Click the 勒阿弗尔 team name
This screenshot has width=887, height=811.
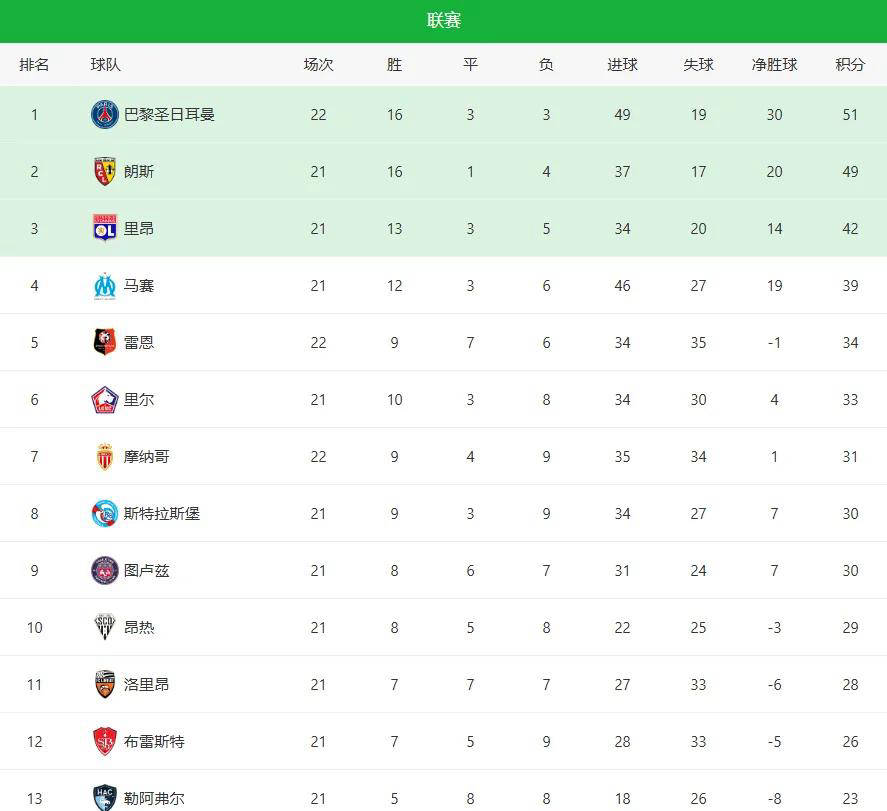[x=154, y=799]
